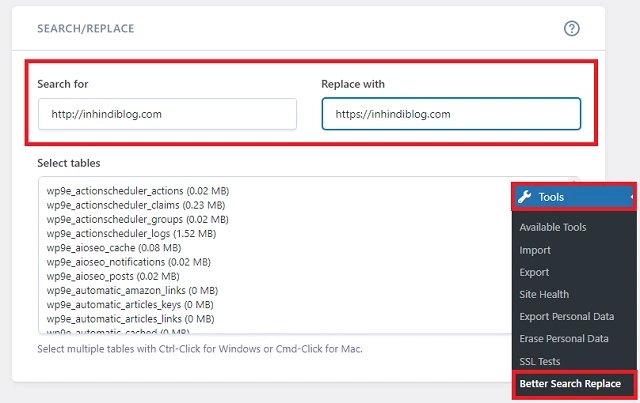Viewport: 640px width, 403px height.
Task: Open Export Personal Data item
Action: click(567, 316)
